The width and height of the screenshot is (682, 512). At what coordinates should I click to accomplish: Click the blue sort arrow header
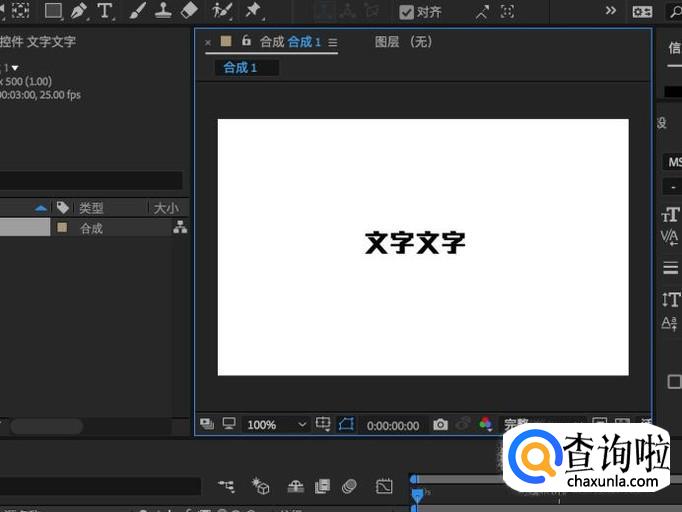(41, 209)
